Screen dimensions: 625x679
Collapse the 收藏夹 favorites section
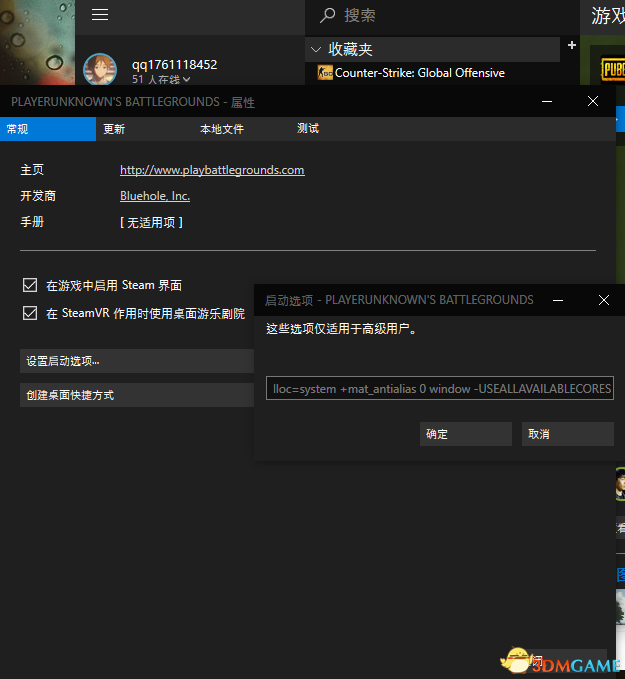317,49
